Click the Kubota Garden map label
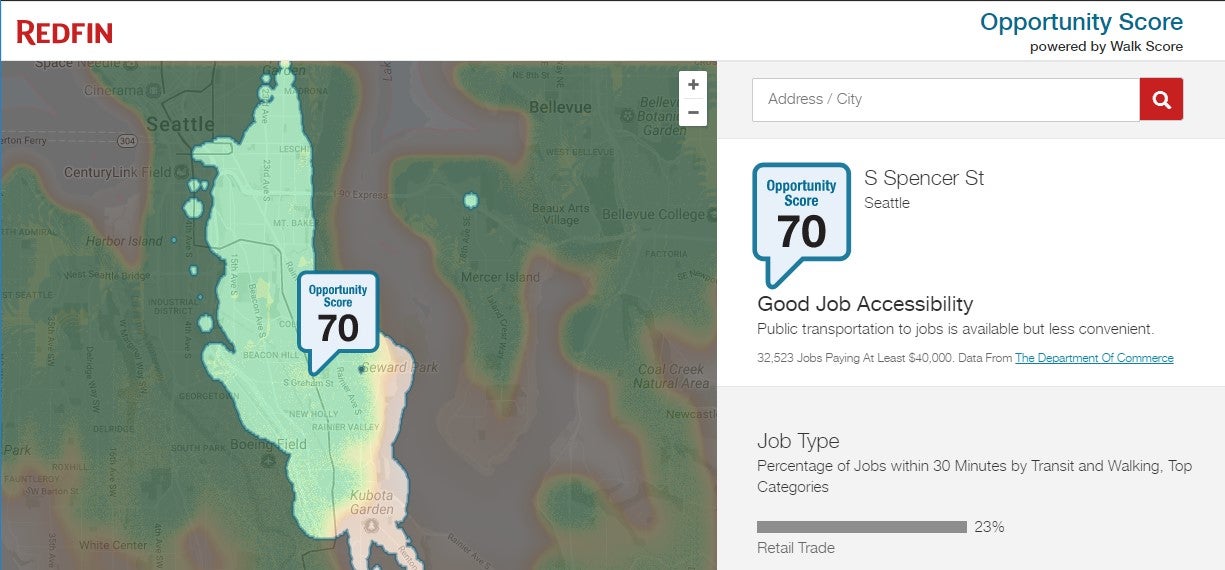This screenshot has height=570, width=1225. [372, 502]
